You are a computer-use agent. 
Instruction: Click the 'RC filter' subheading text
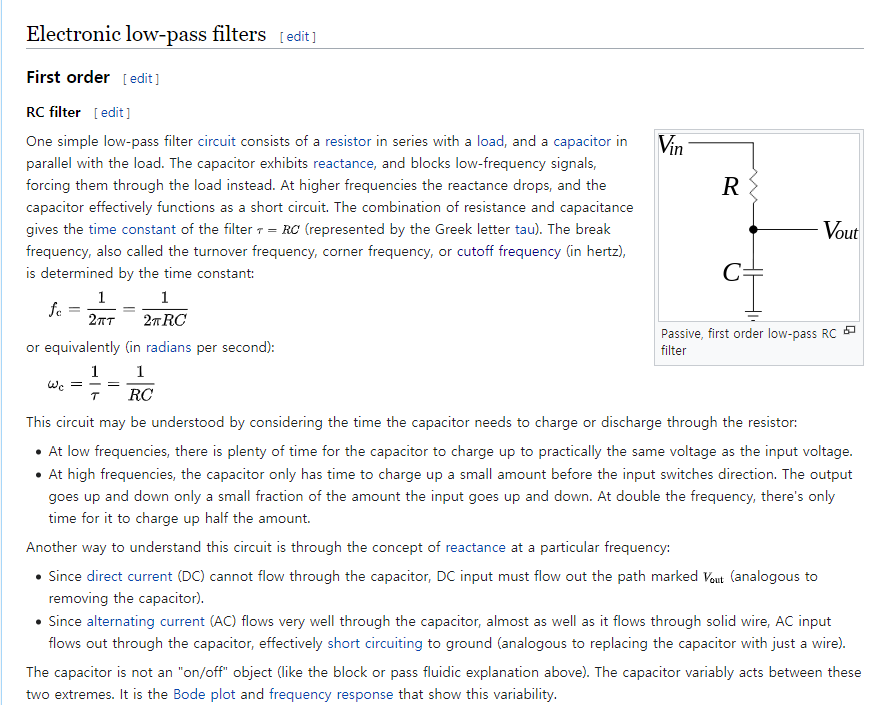point(53,113)
